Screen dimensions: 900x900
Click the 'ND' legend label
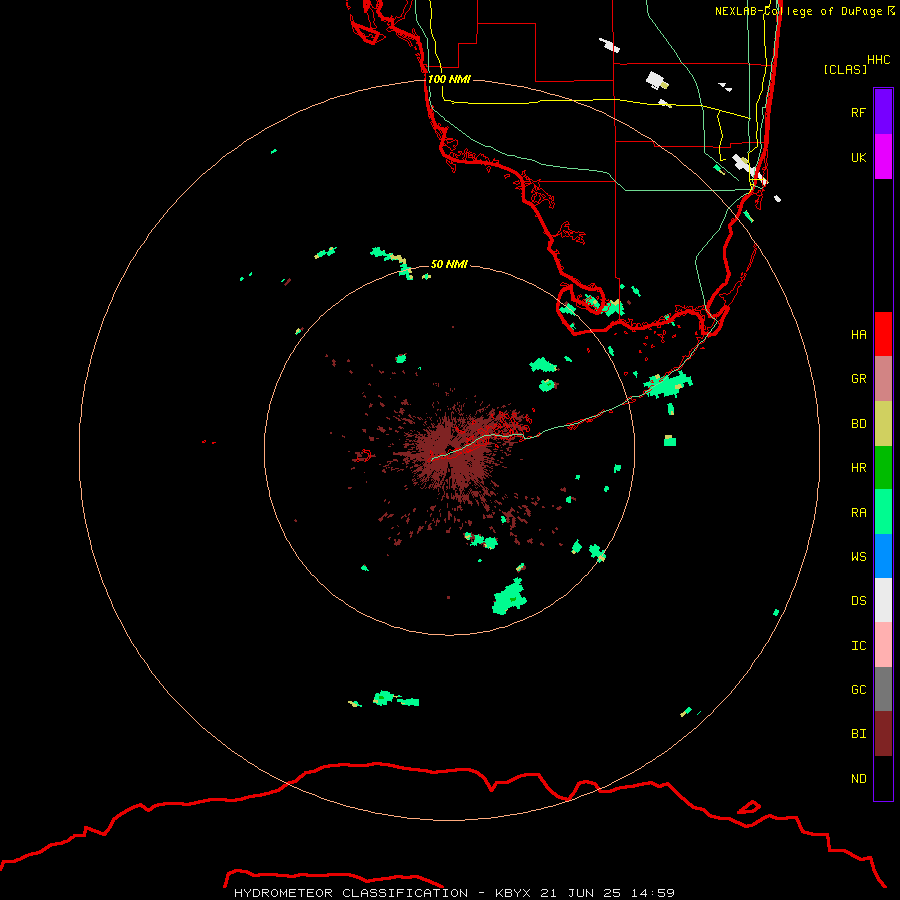[858, 779]
